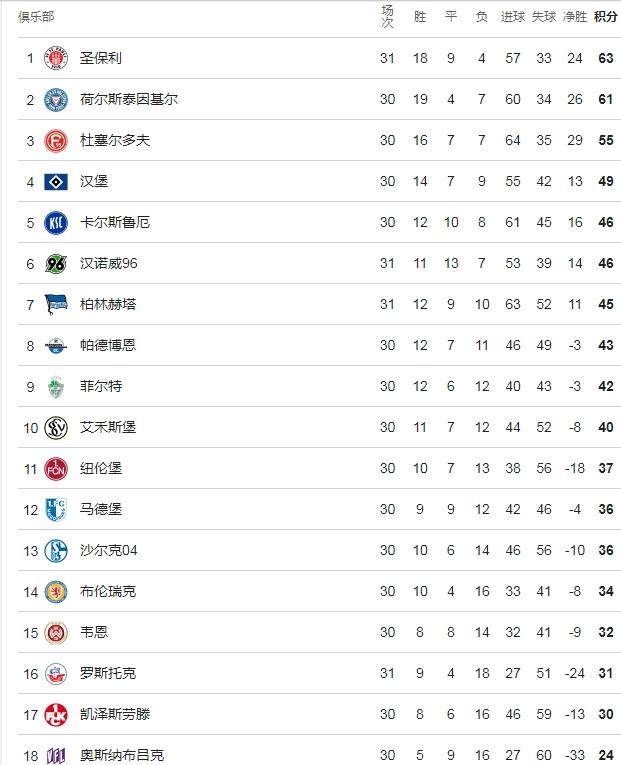Click the 汉堡 blue diamond logo
Screen dimensions: 621x765
[56, 182]
